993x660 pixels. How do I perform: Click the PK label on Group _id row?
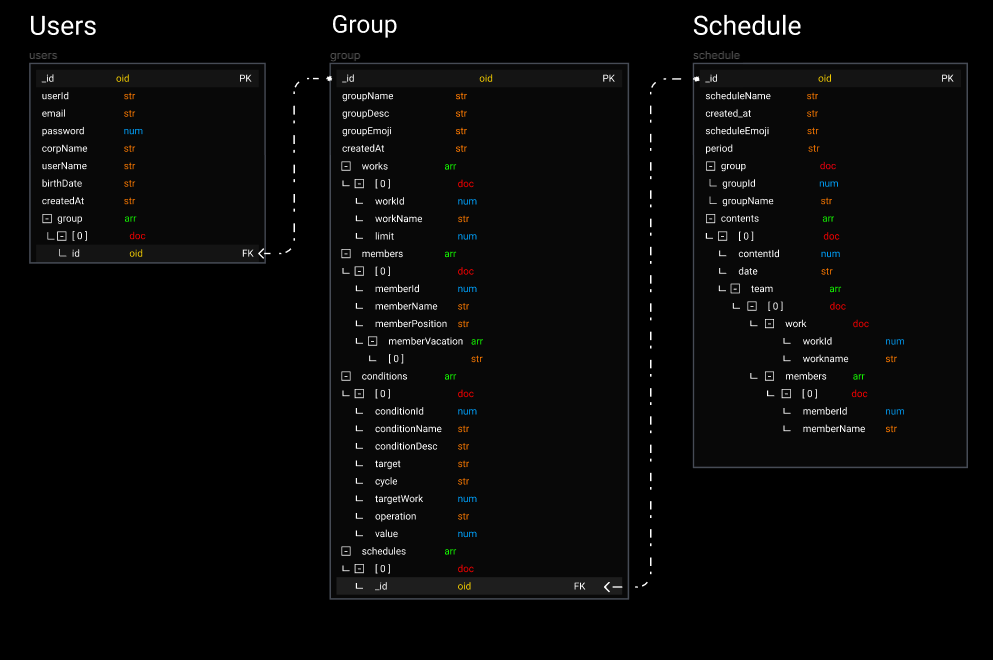608,79
